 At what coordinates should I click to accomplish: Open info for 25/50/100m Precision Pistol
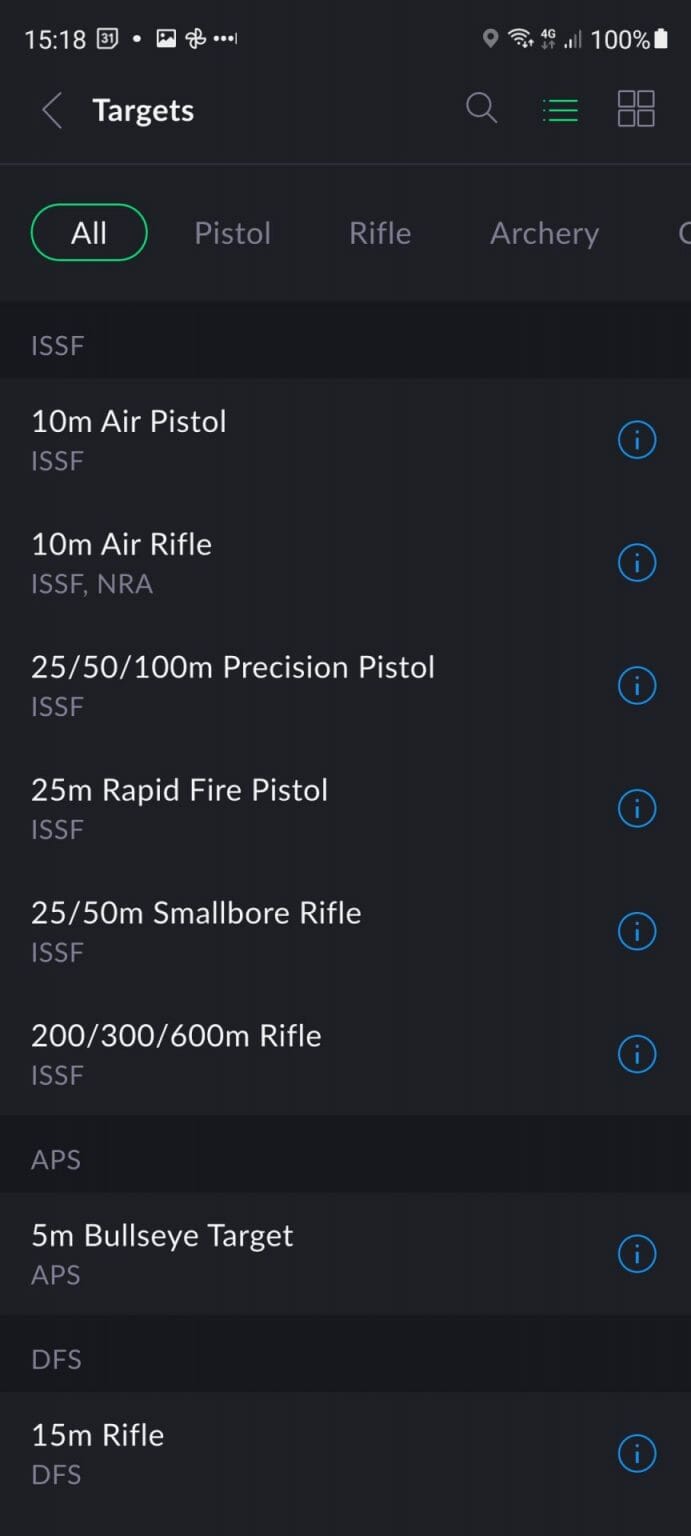(637, 685)
